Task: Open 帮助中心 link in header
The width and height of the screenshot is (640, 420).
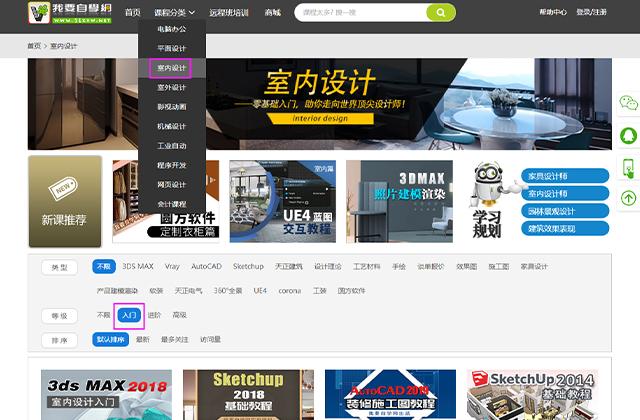Action: pos(553,12)
